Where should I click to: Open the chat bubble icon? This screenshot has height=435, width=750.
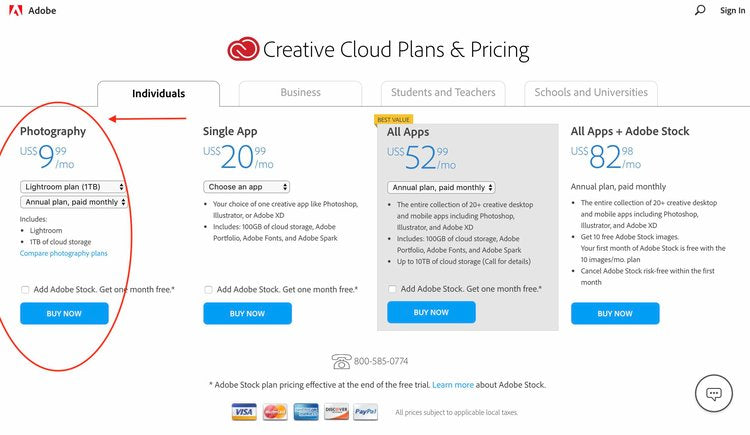(x=714, y=393)
